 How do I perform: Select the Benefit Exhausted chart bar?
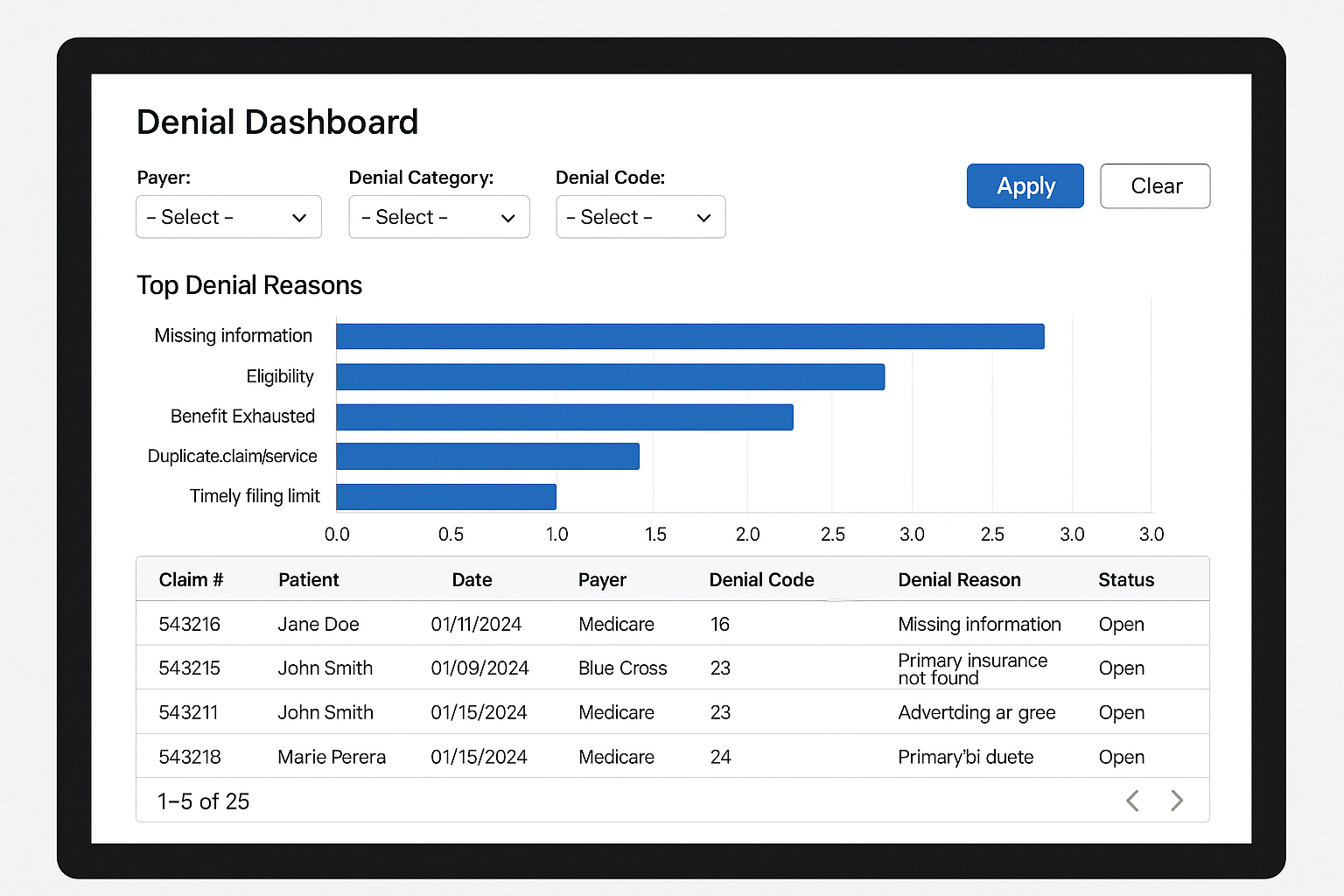(x=564, y=417)
